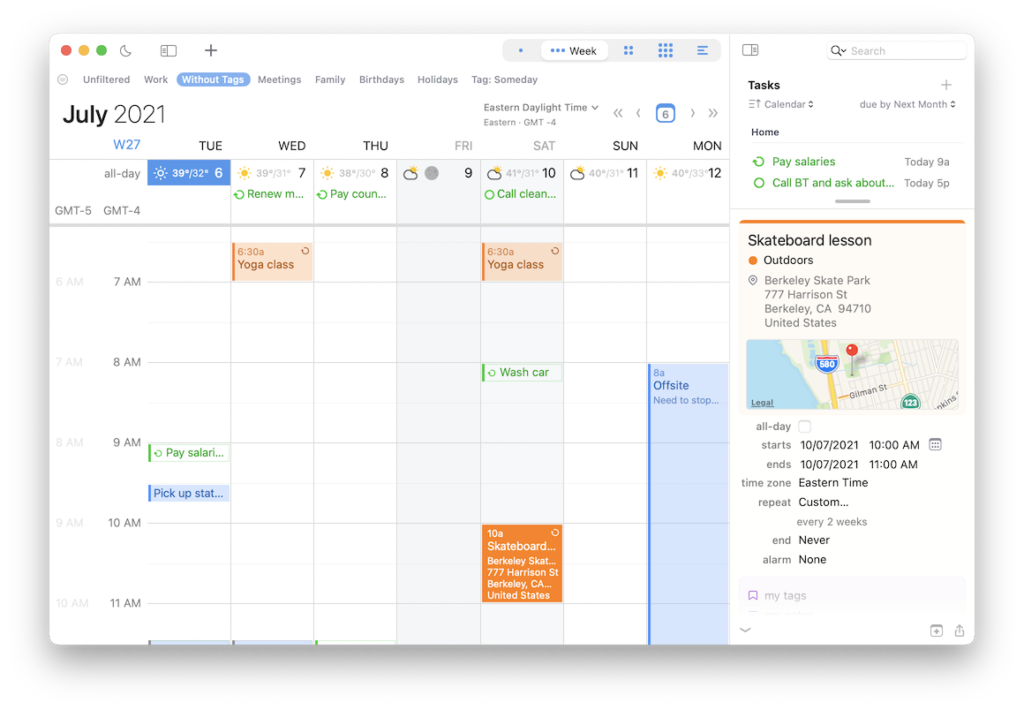The height and width of the screenshot is (710, 1024).
Task: Select the Meetings calendar set
Action: click(x=280, y=80)
